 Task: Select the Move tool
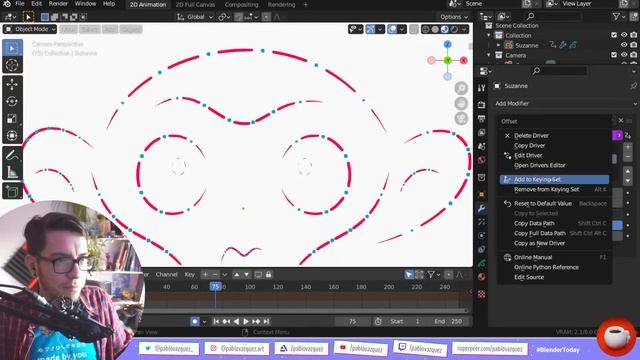pos(12,84)
